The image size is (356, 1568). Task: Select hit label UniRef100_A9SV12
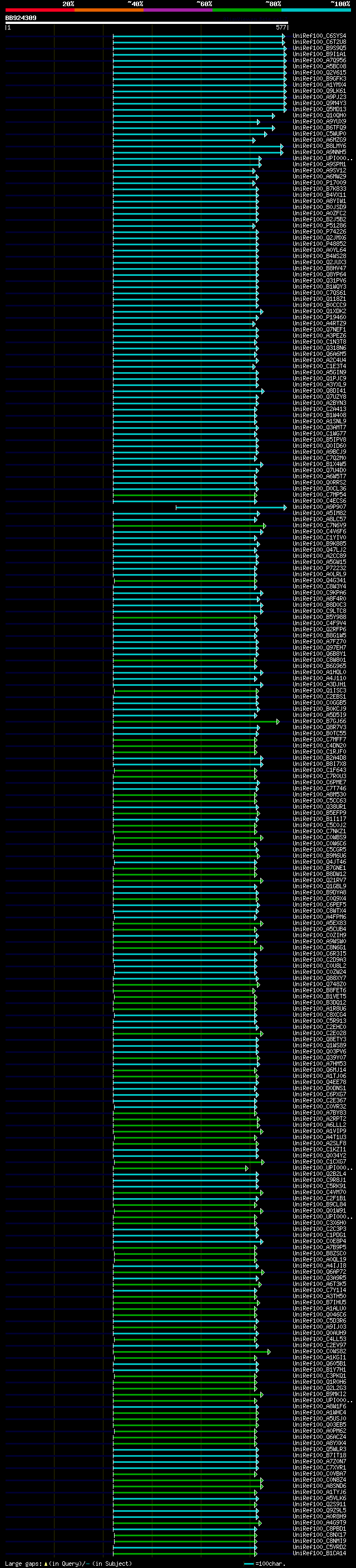coord(319,170)
